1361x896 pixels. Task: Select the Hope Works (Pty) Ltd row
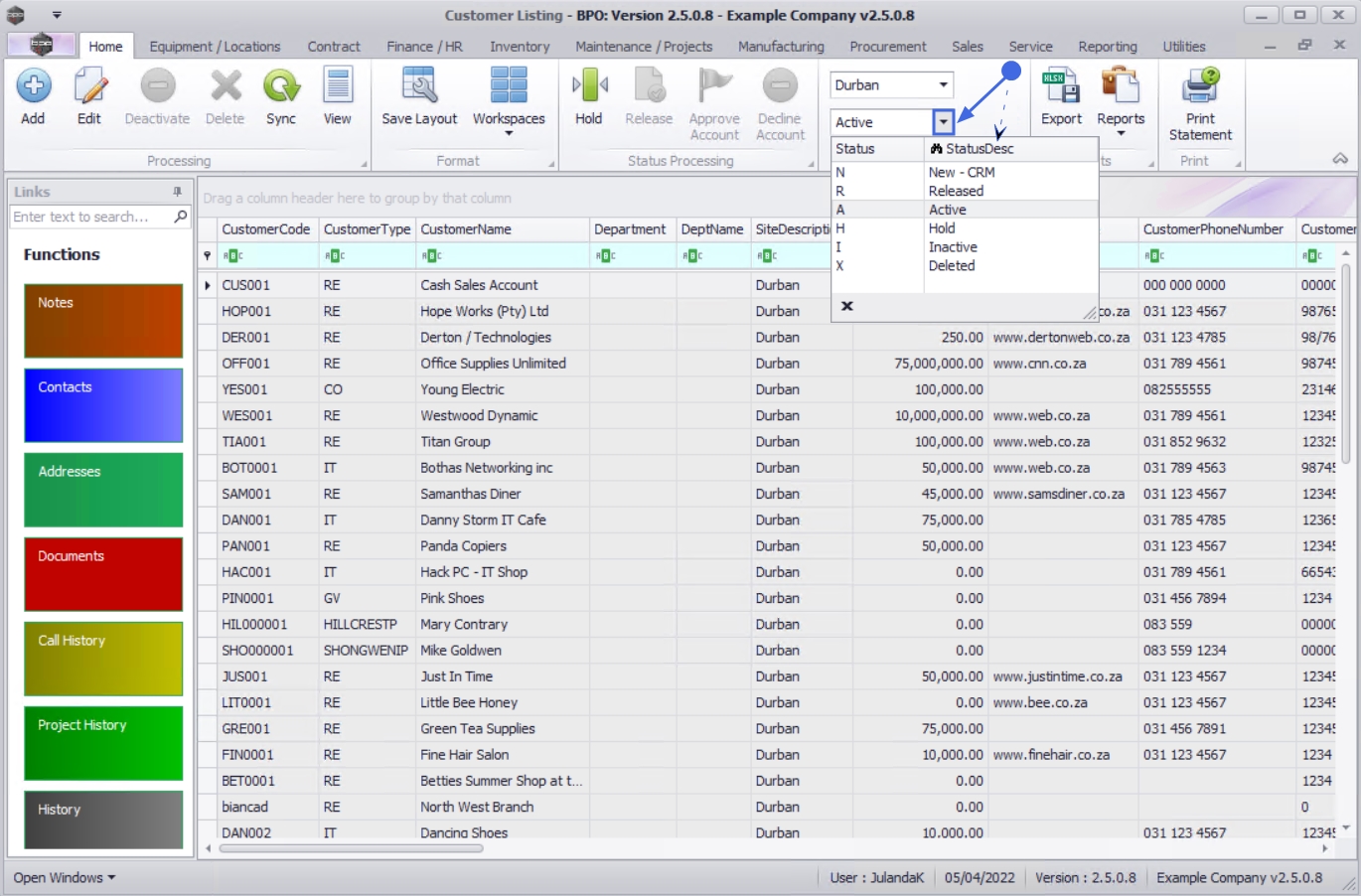tap(768, 311)
